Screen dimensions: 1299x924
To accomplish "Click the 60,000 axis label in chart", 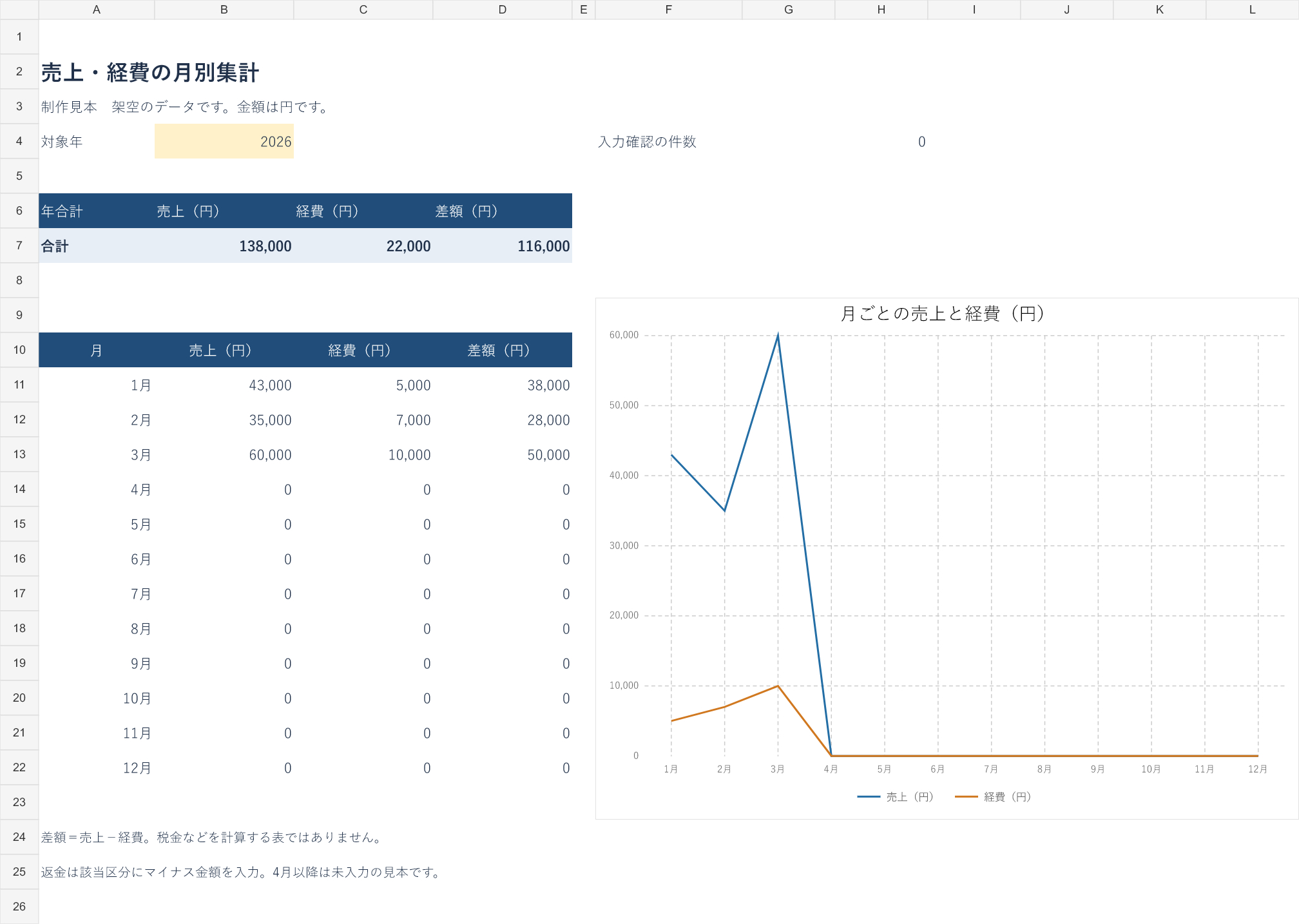I will [x=624, y=335].
